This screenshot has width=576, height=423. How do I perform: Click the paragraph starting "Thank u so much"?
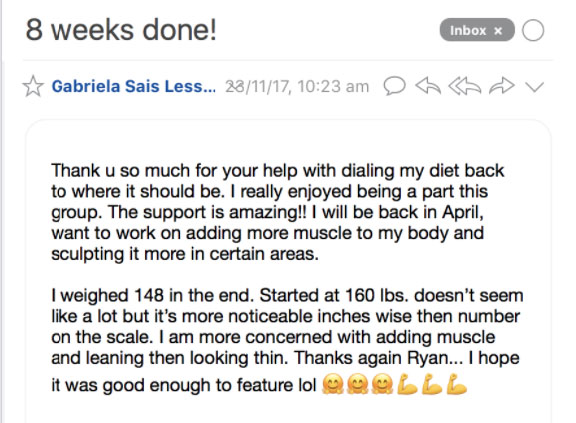(278, 212)
